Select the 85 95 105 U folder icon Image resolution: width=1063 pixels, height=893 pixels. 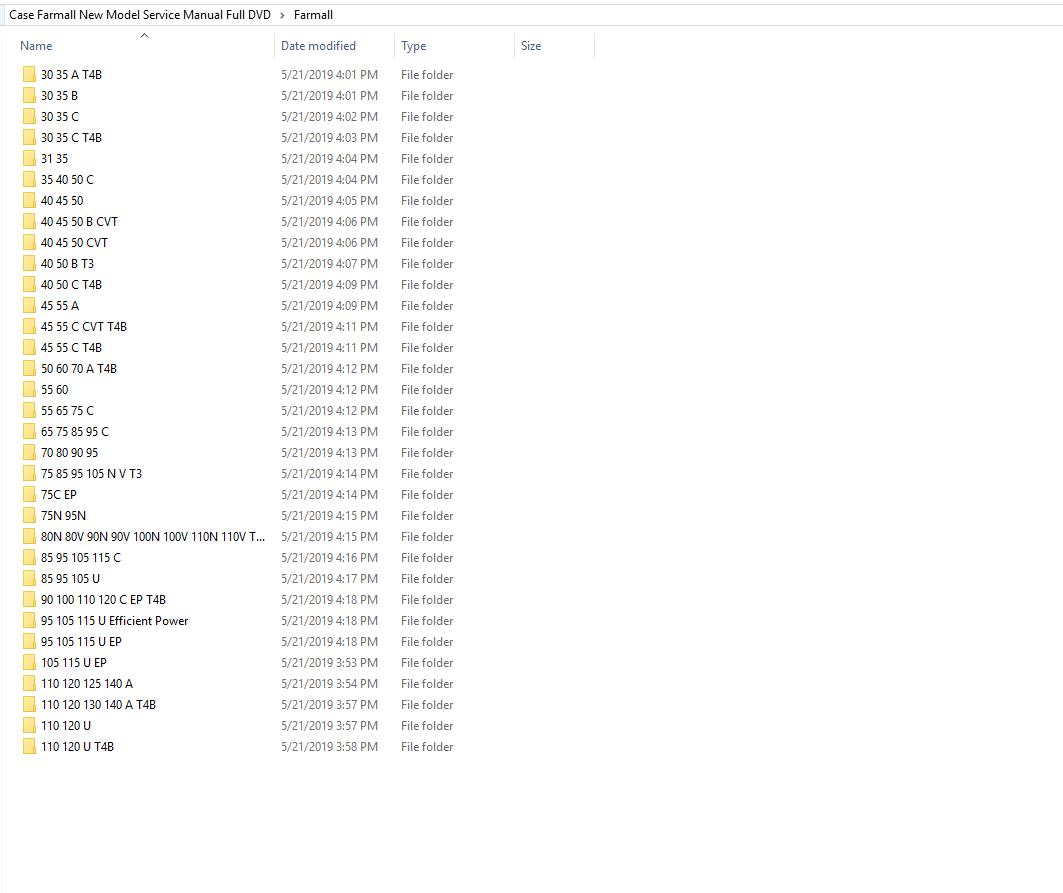[28, 579]
